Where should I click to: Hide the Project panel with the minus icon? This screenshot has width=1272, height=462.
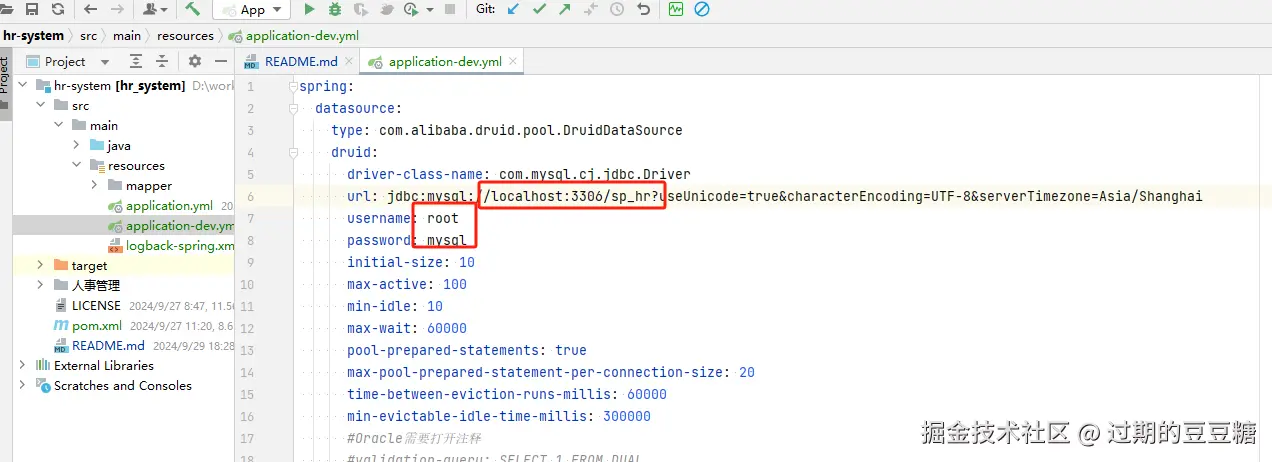(221, 61)
